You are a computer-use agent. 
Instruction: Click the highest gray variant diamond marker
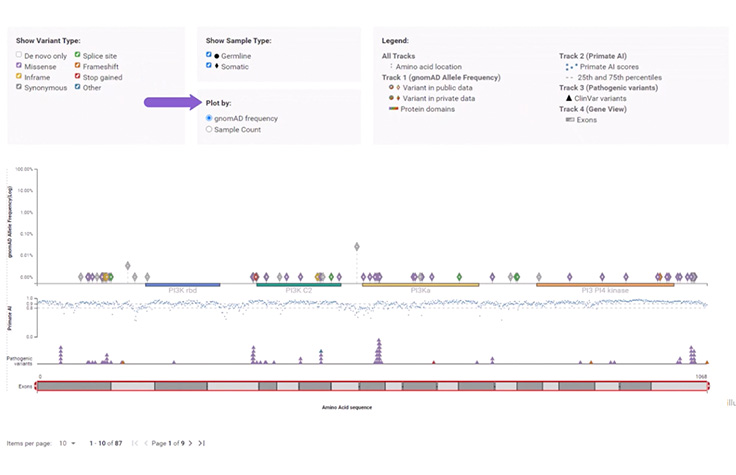pos(356,246)
